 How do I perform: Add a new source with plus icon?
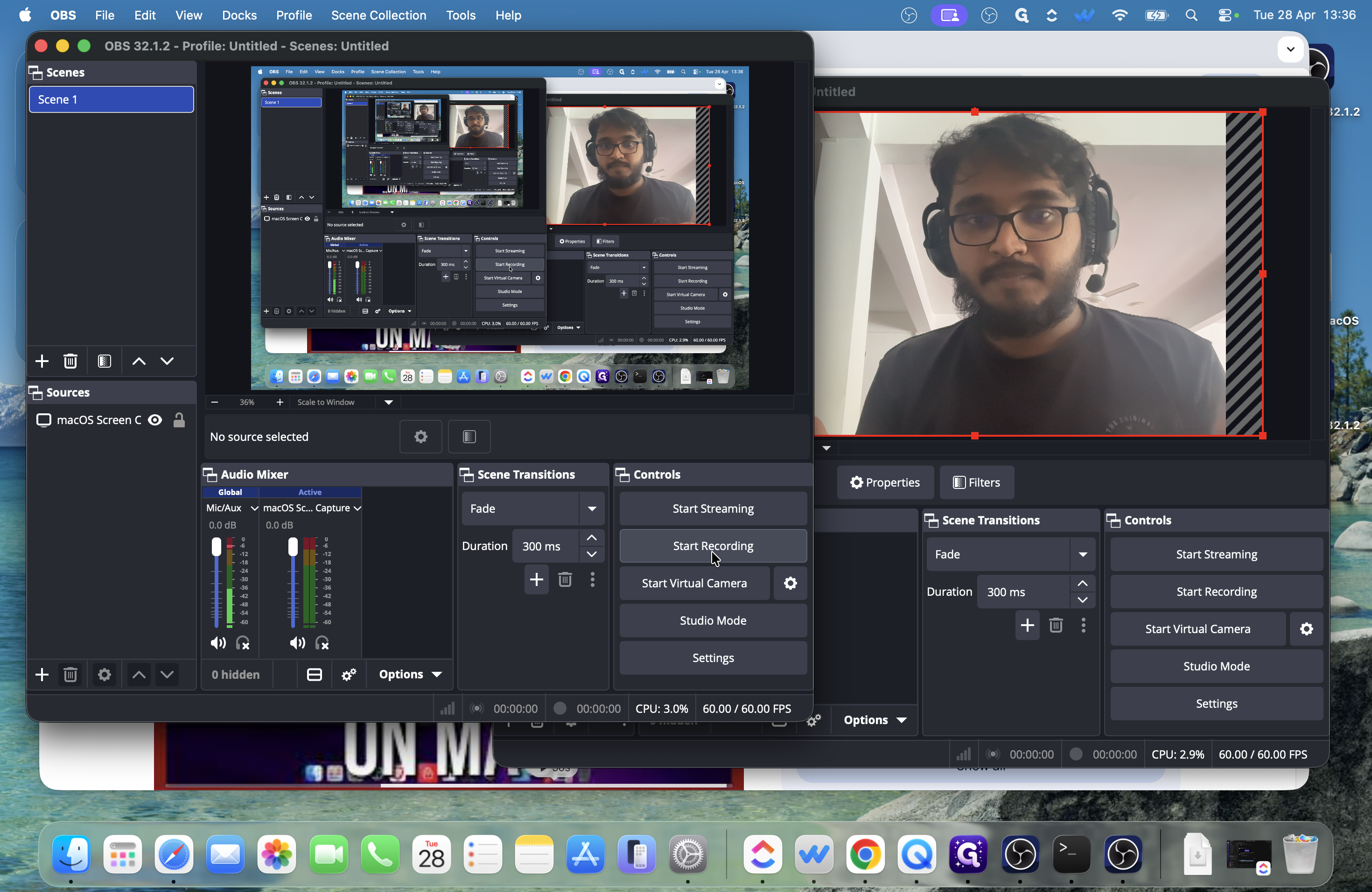[42, 674]
